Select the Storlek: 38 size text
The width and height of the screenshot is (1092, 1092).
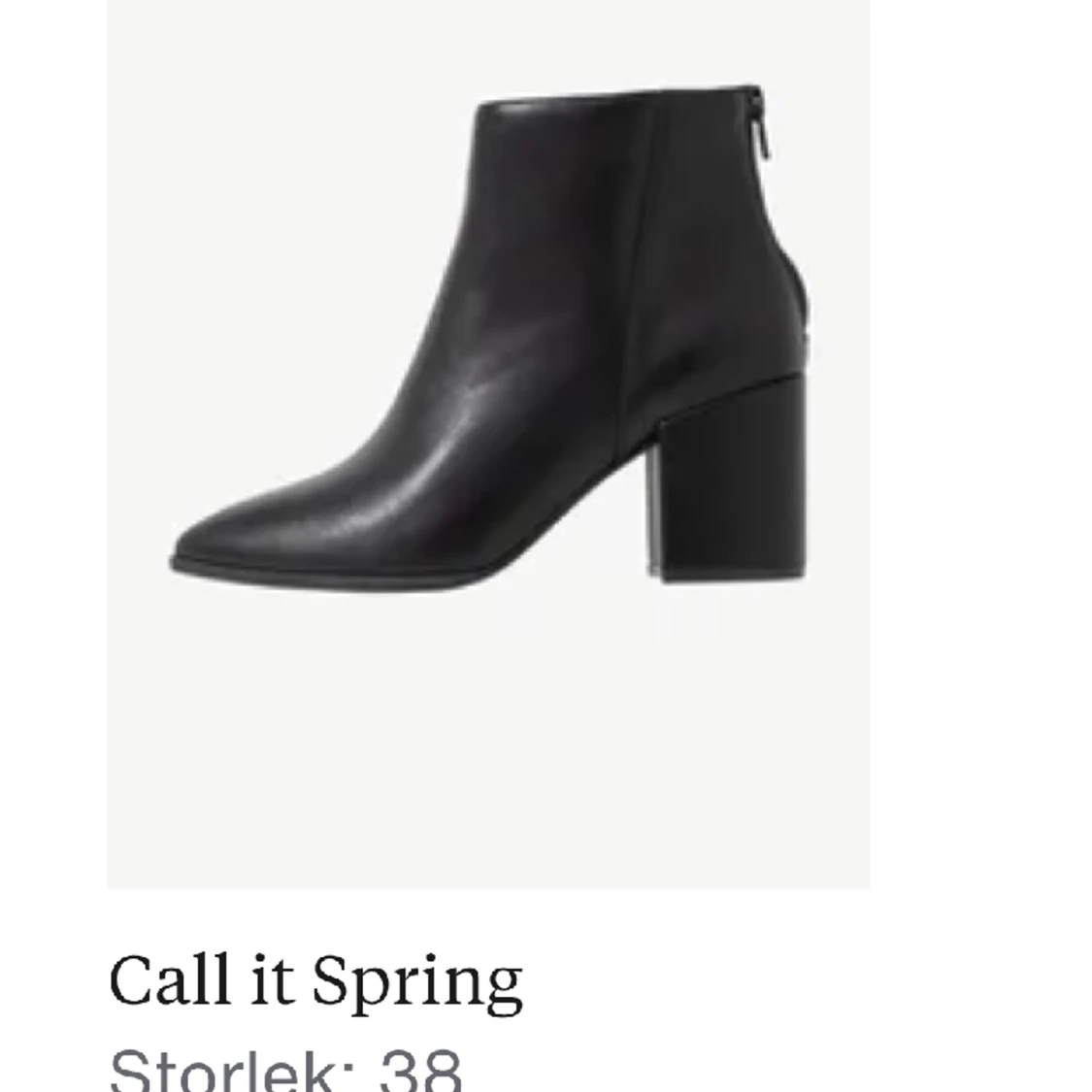tap(285, 1071)
